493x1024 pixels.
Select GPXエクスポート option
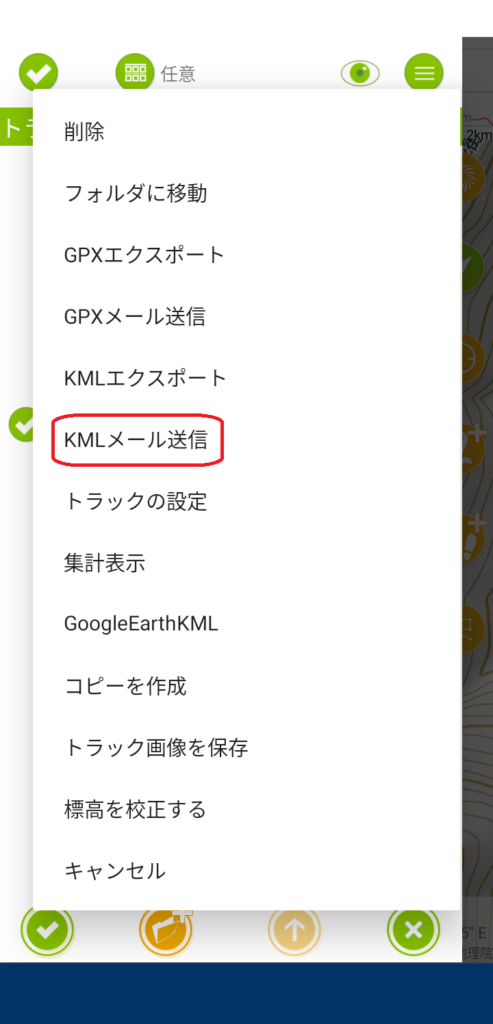coord(247,255)
